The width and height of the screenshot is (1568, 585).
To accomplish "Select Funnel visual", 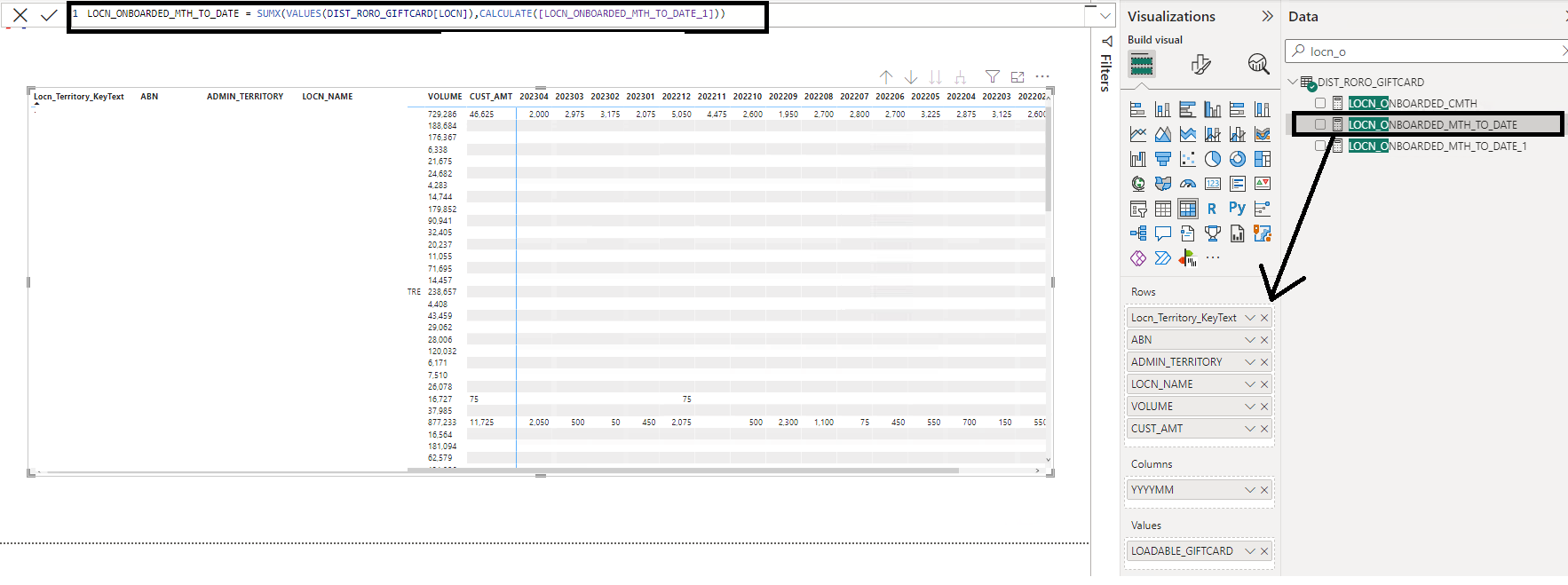I will pyautogui.click(x=1163, y=159).
